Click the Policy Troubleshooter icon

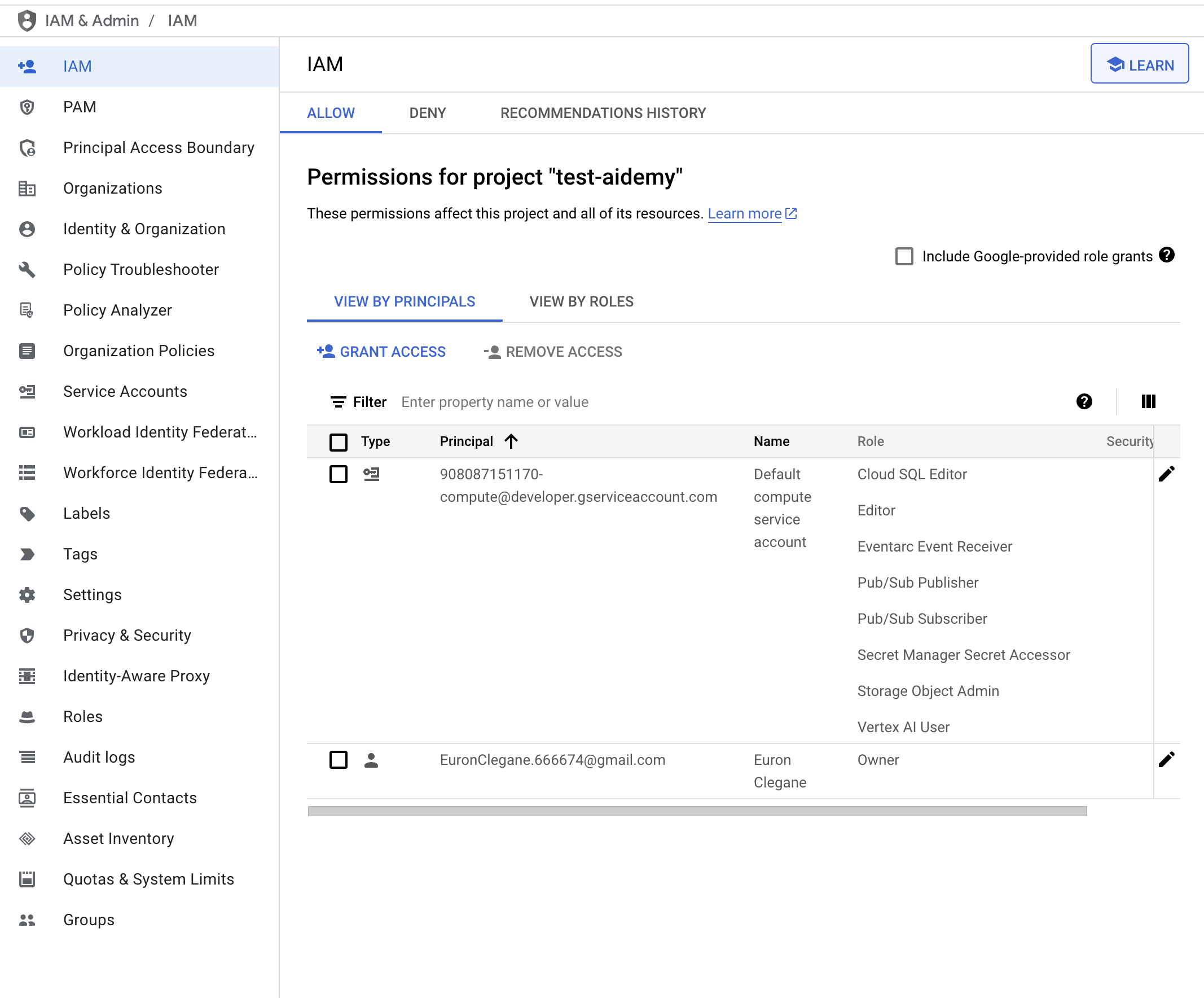27,269
